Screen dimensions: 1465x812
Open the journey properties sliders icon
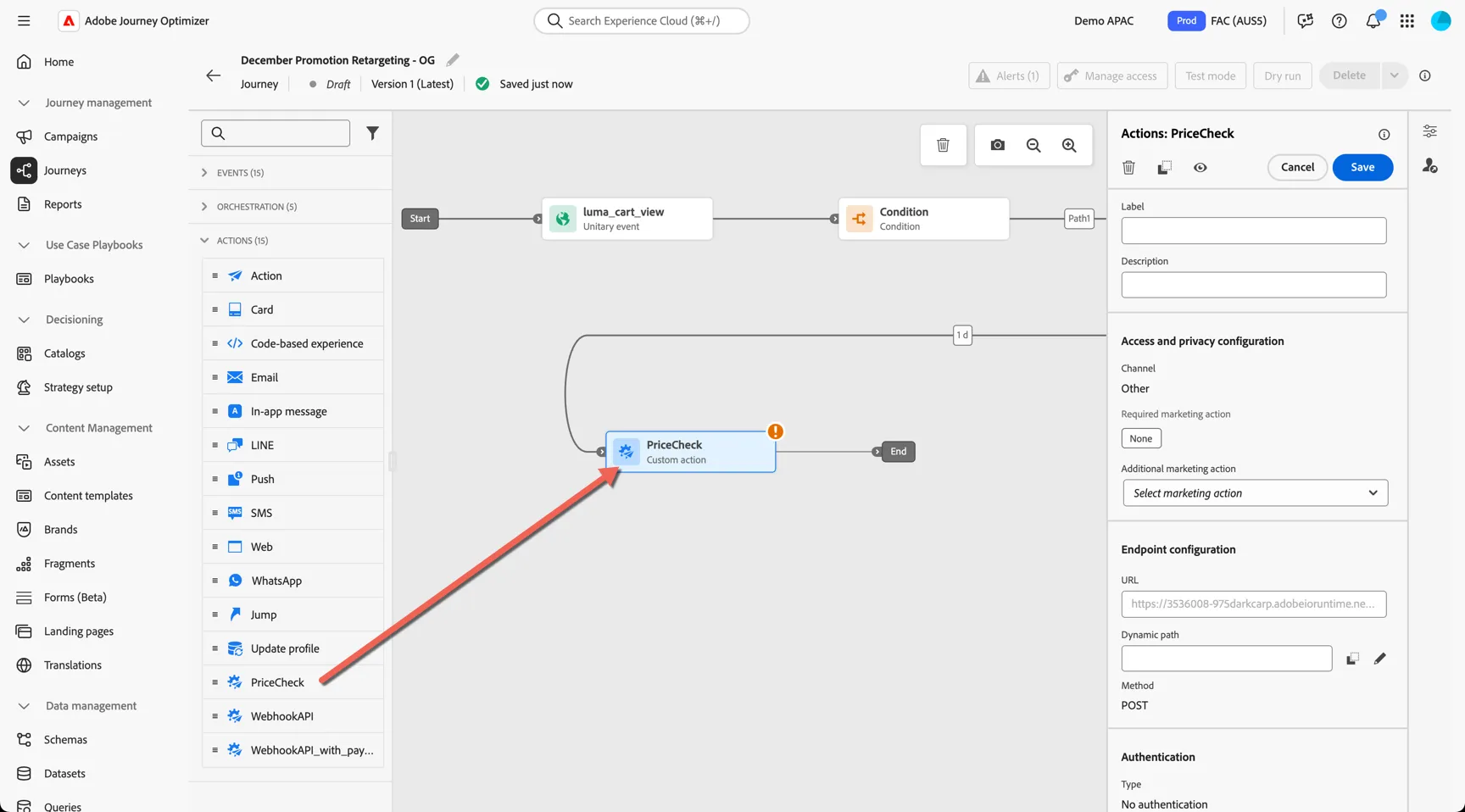coord(1430,131)
